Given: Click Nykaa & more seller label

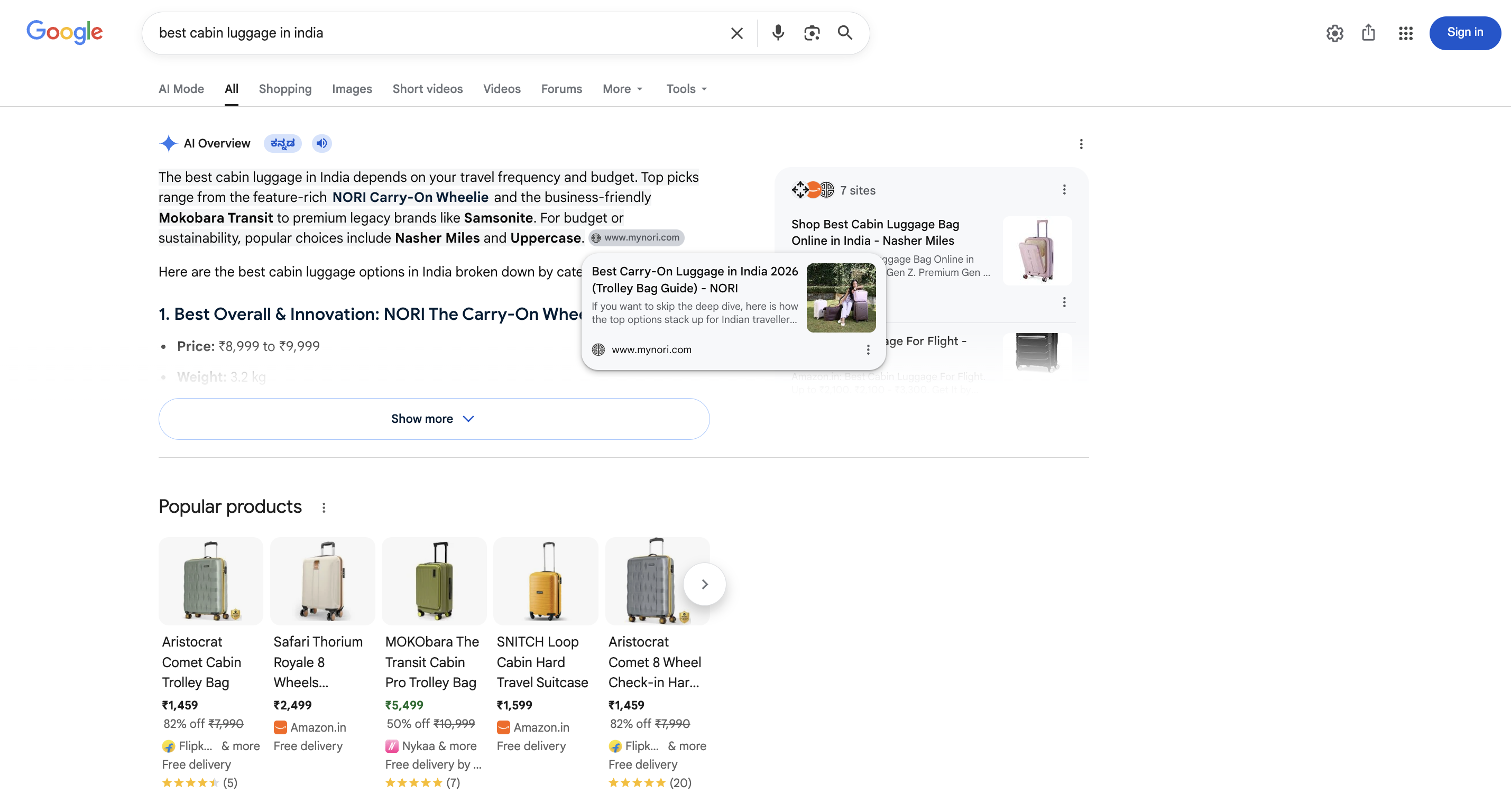Looking at the screenshot, I should click(430, 746).
